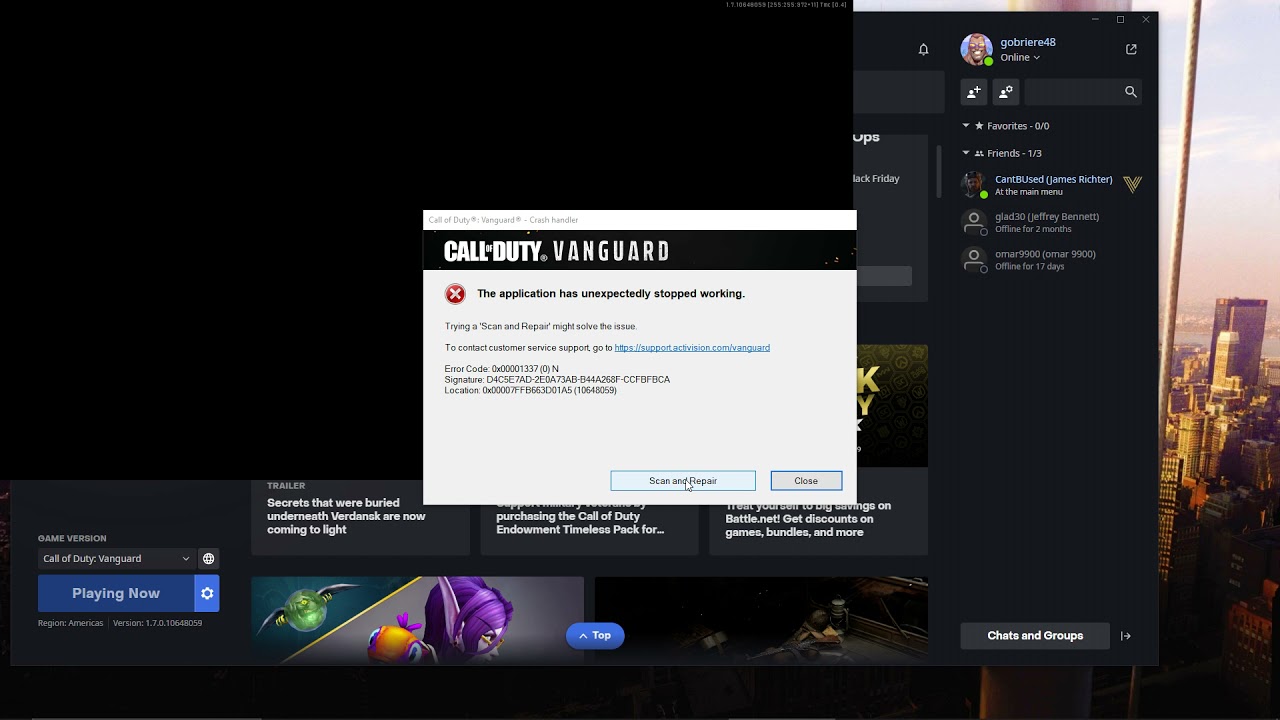Click the Playing Now button
This screenshot has width=1280, height=720.
tap(116, 593)
